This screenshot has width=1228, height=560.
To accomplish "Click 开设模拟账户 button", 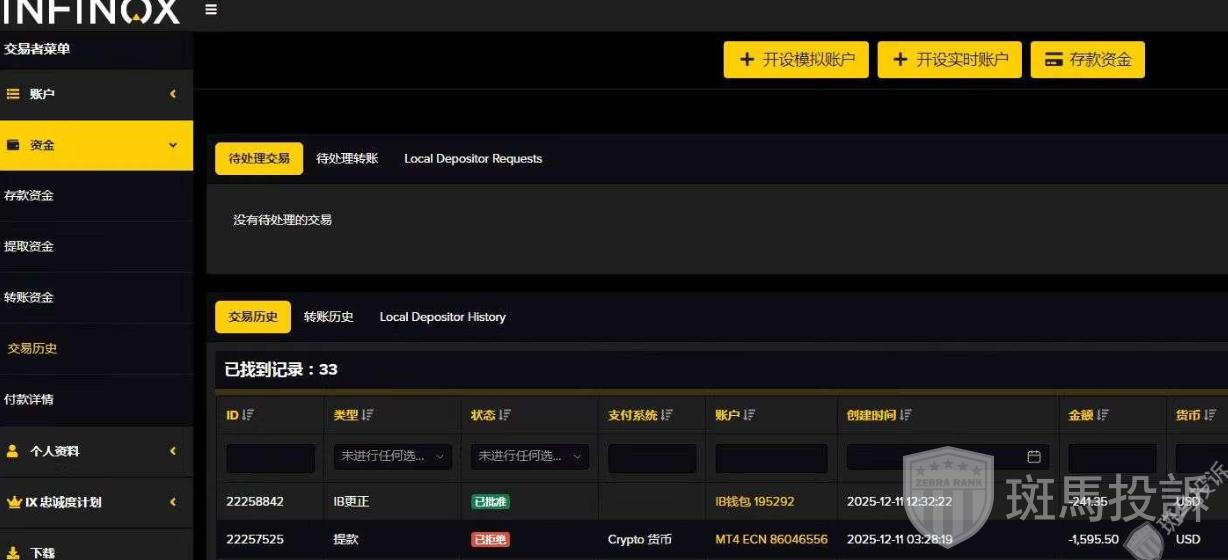I will pos(797,60).
